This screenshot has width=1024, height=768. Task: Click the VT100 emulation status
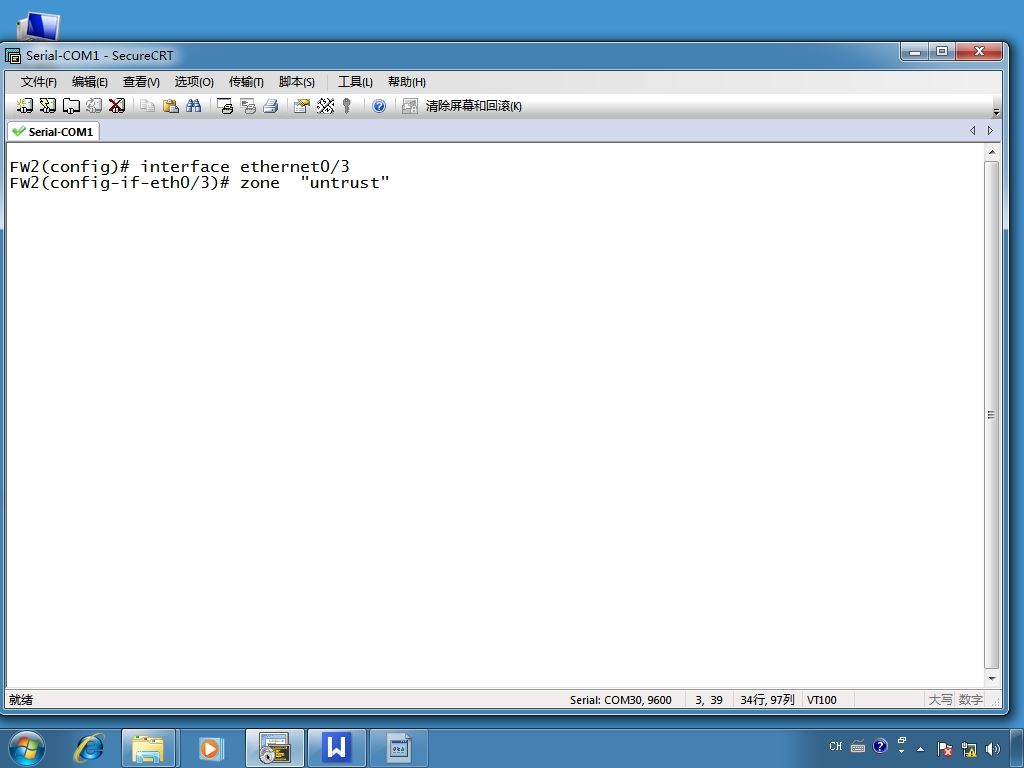pos(822,700)
